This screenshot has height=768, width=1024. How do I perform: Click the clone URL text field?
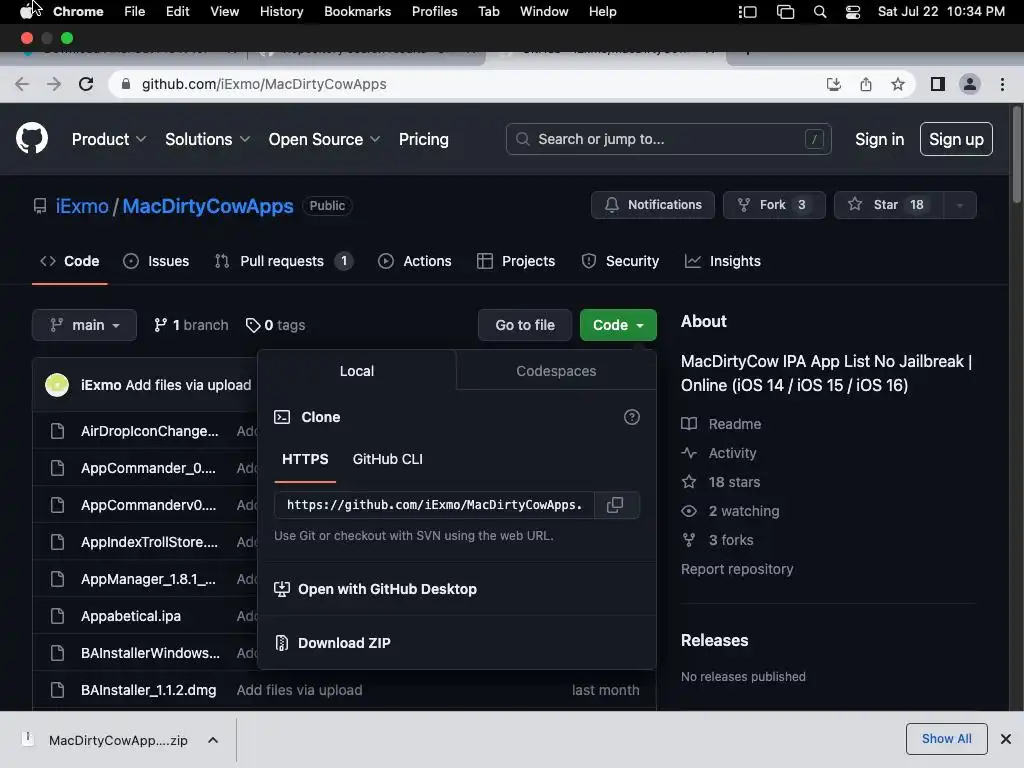434,505
